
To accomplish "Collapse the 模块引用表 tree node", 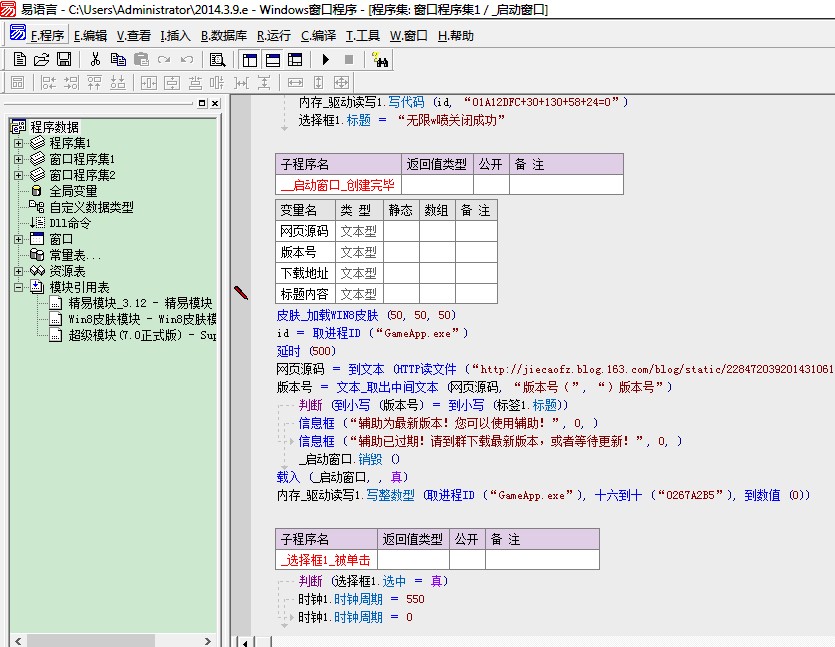I will click(x=19, y=287).
